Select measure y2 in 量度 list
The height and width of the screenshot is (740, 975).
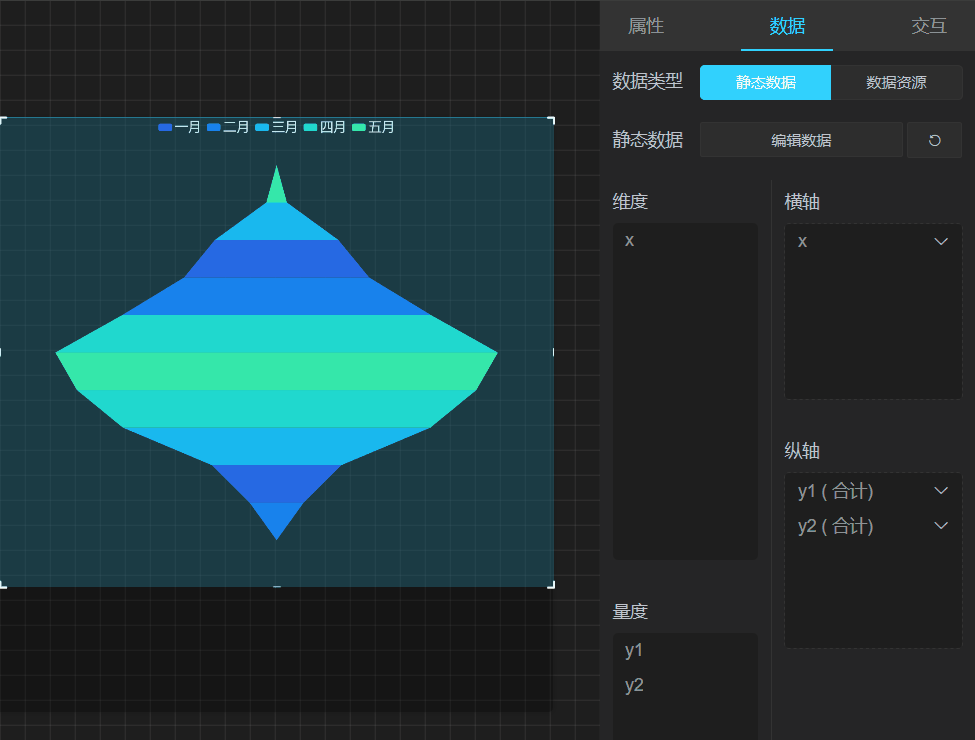click(x=634, y=685)
